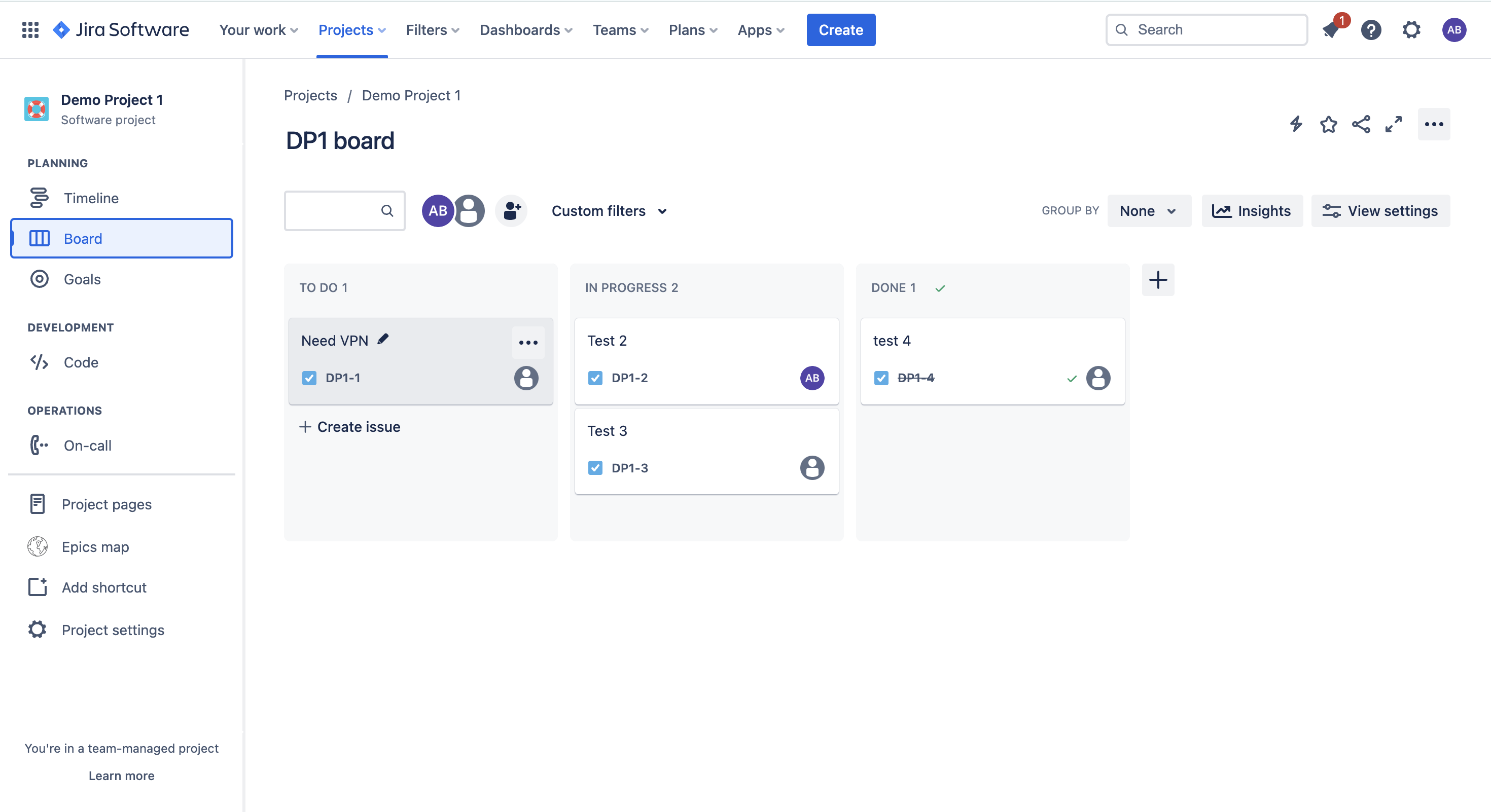
Task: Open Insights for the board
Action: tap(1252, 210)
